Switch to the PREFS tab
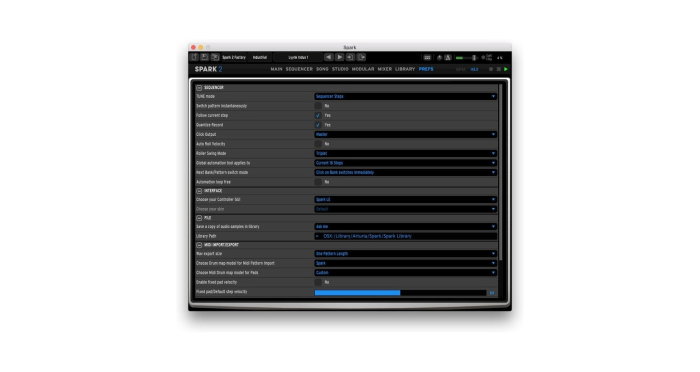The width and height of the screenshot is (700, 372). click(x=426, y=69)
